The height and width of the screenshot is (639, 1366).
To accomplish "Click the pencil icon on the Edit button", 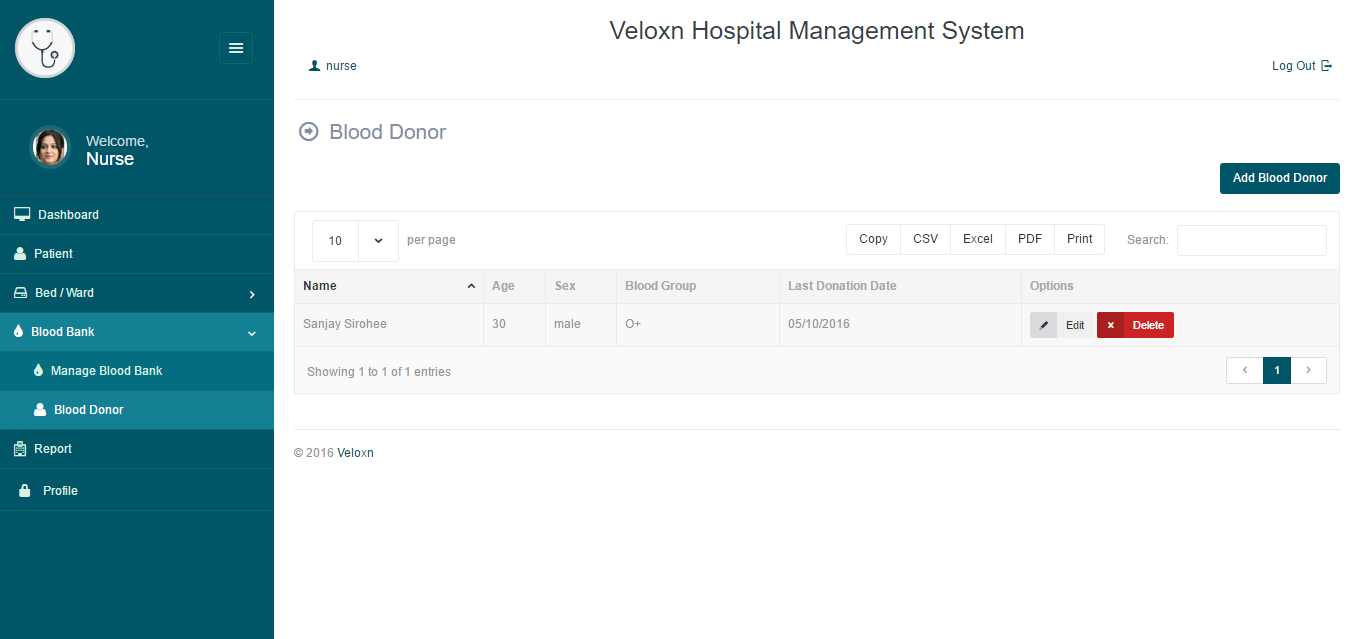I will (1044, 325).
